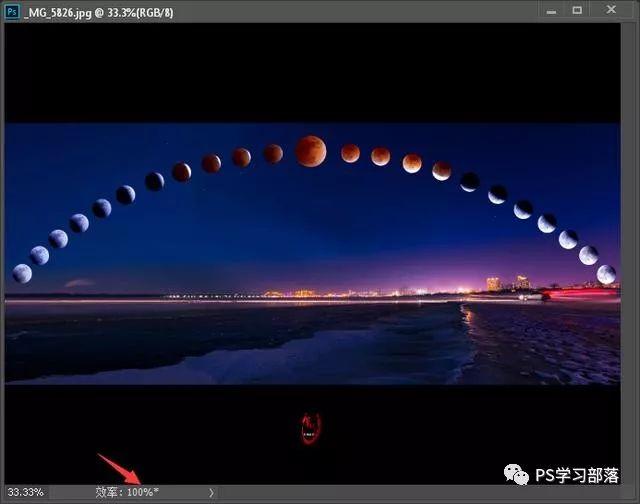Screen dimensions: 640x504
Task: Click the 效率: 100%* status readout
Action: click(x=127, y=492)
